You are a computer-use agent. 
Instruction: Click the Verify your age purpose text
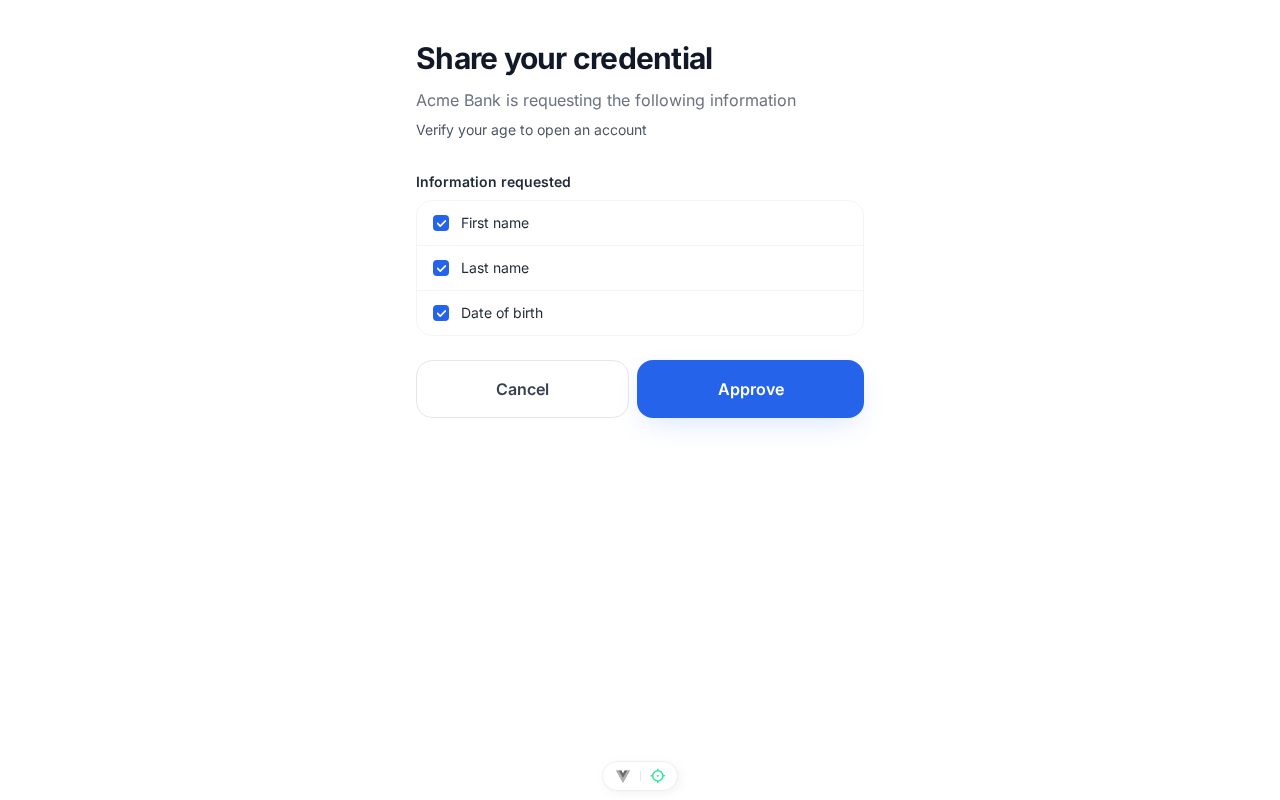point(531,130)
